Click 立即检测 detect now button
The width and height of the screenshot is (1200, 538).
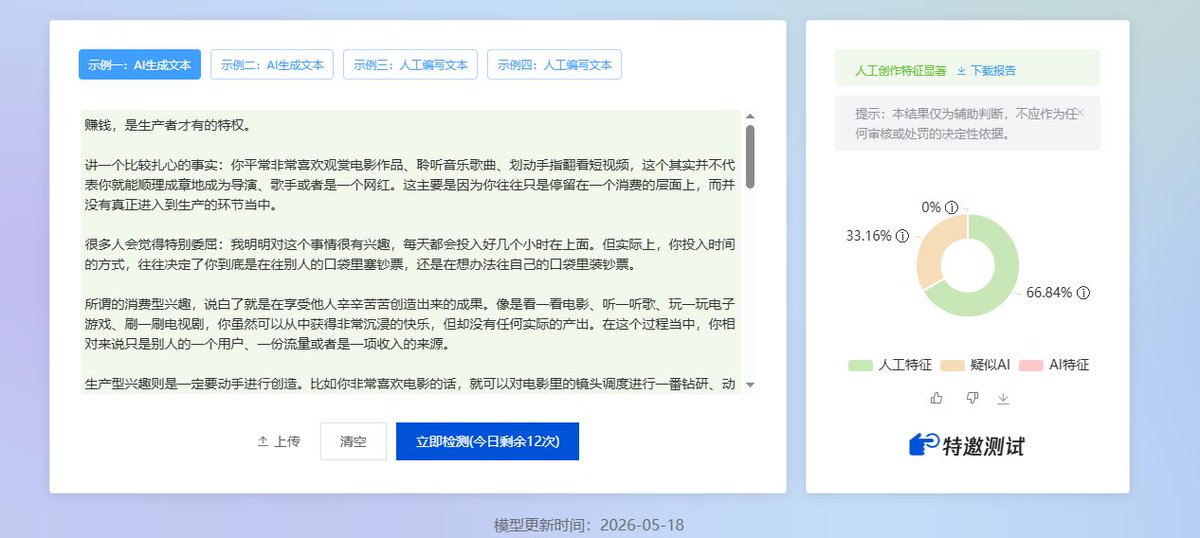(487, 441)
